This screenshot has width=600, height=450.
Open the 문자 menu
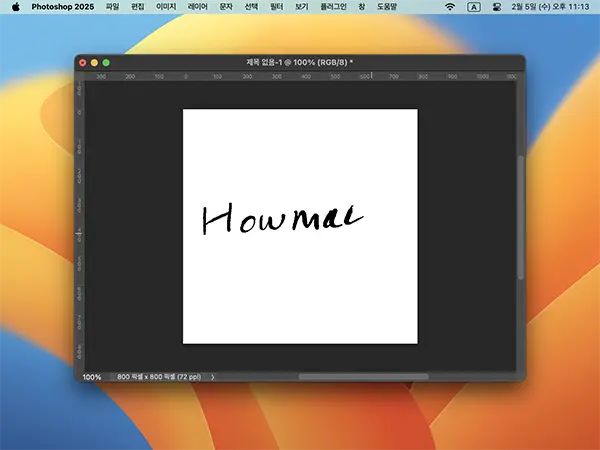[226, 7]
